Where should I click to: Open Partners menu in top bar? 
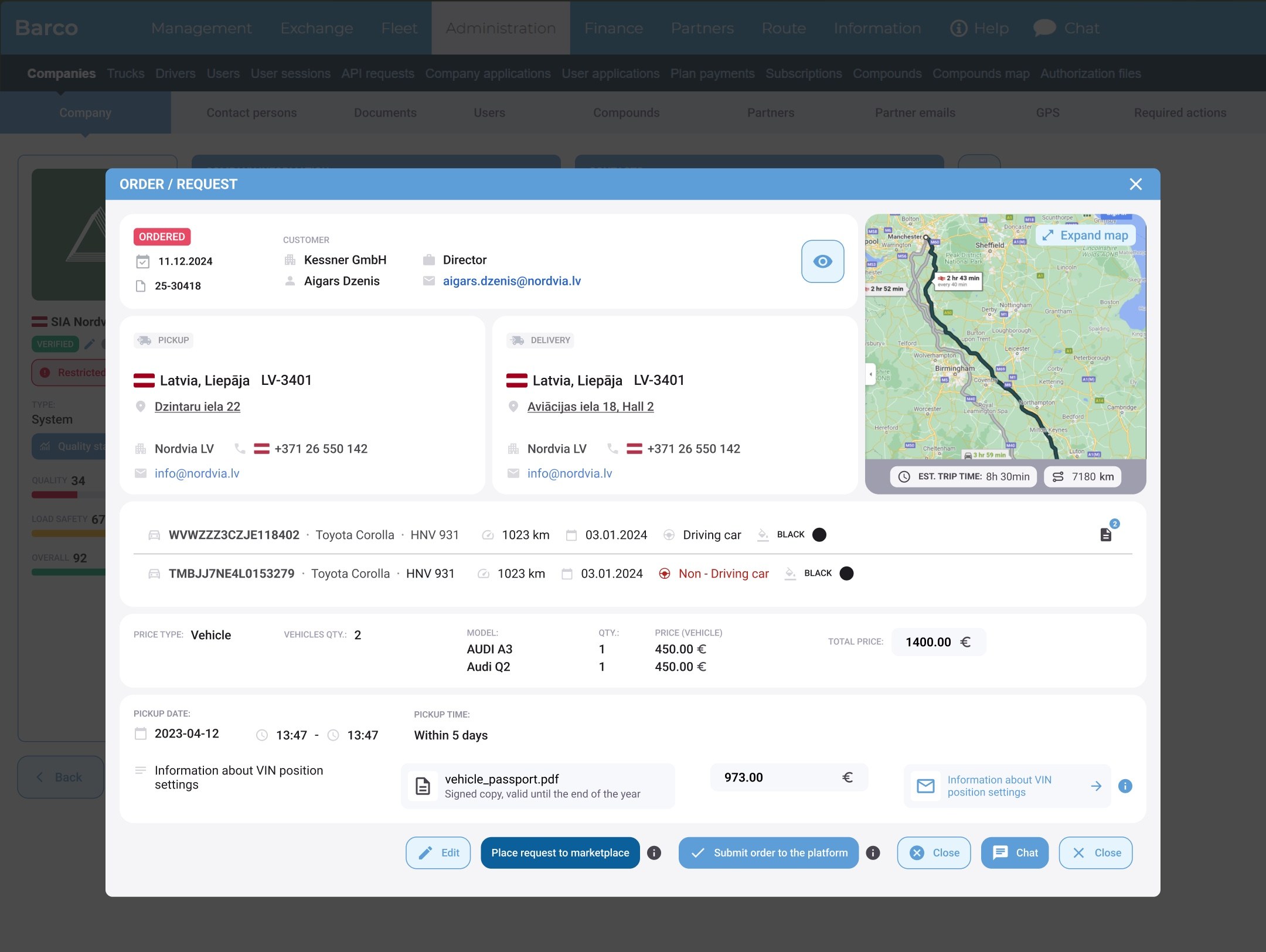(702, 28)
